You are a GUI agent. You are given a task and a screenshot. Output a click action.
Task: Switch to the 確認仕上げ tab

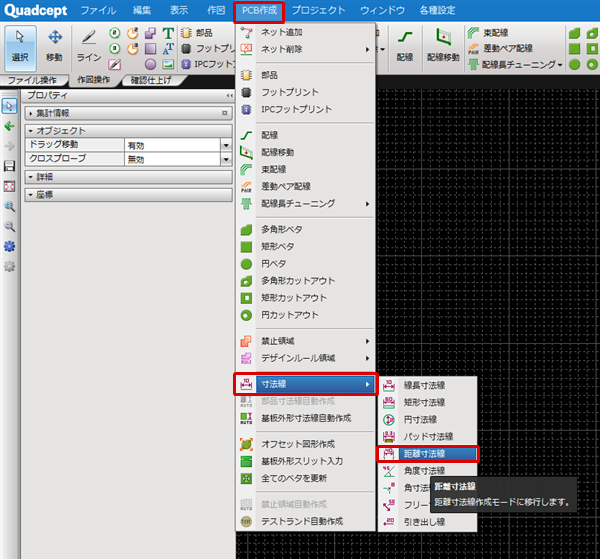pyautogui.click(x=151, y=80)
